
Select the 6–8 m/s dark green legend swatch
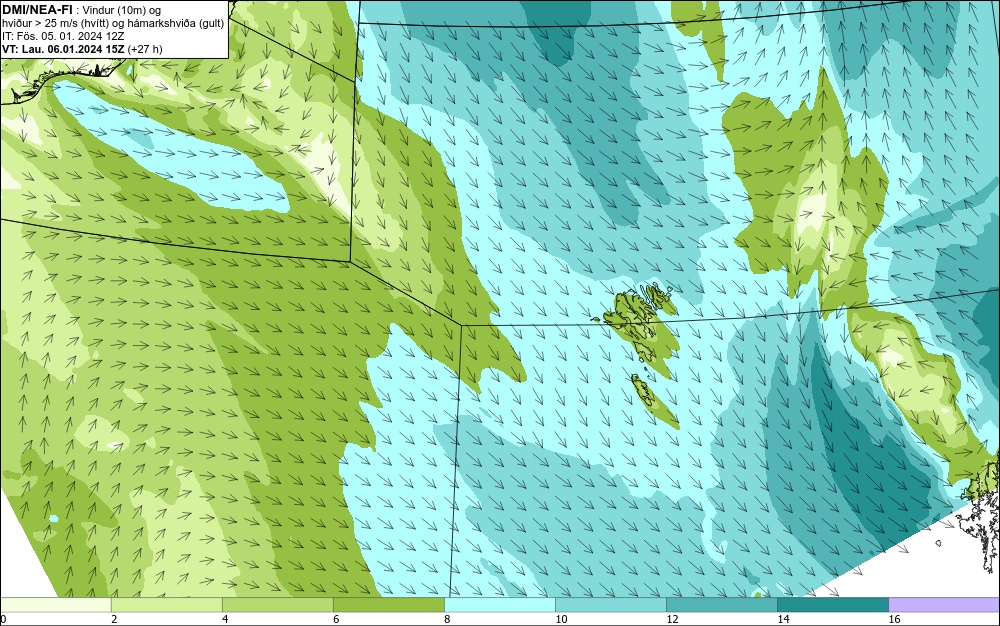click(389, 604)
